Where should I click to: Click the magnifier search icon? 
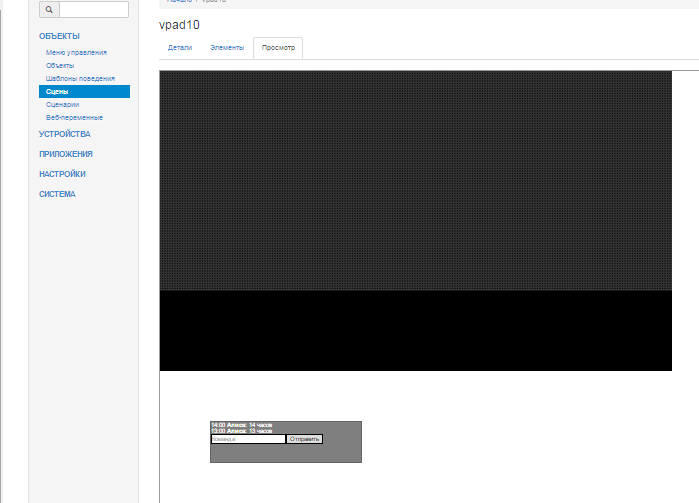(49, 9)
